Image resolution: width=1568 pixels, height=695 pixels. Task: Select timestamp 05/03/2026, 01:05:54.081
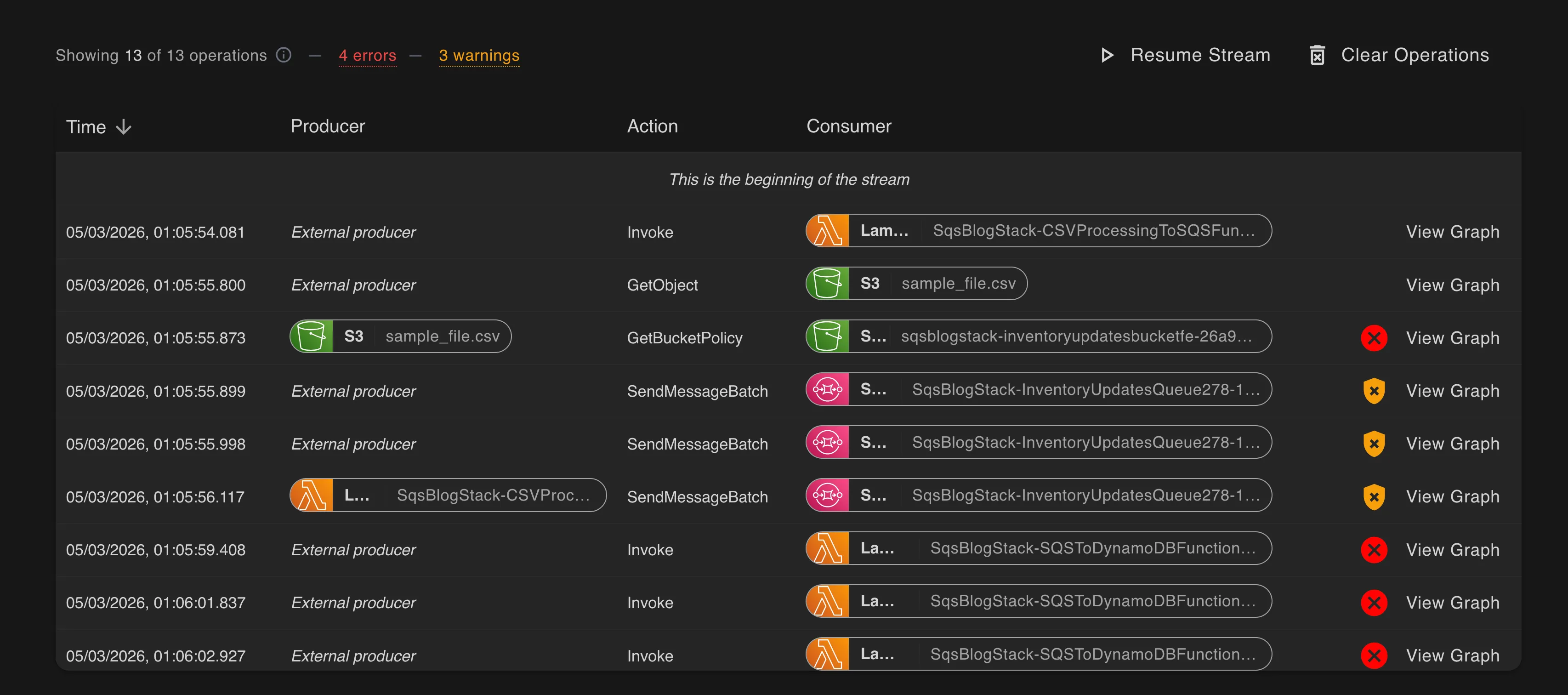155,233
